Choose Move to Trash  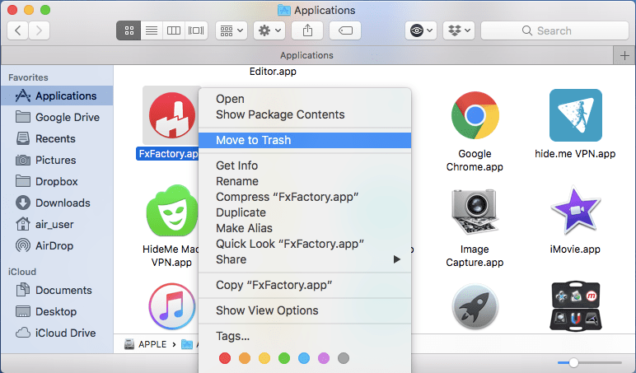click(x=305, y=140)
